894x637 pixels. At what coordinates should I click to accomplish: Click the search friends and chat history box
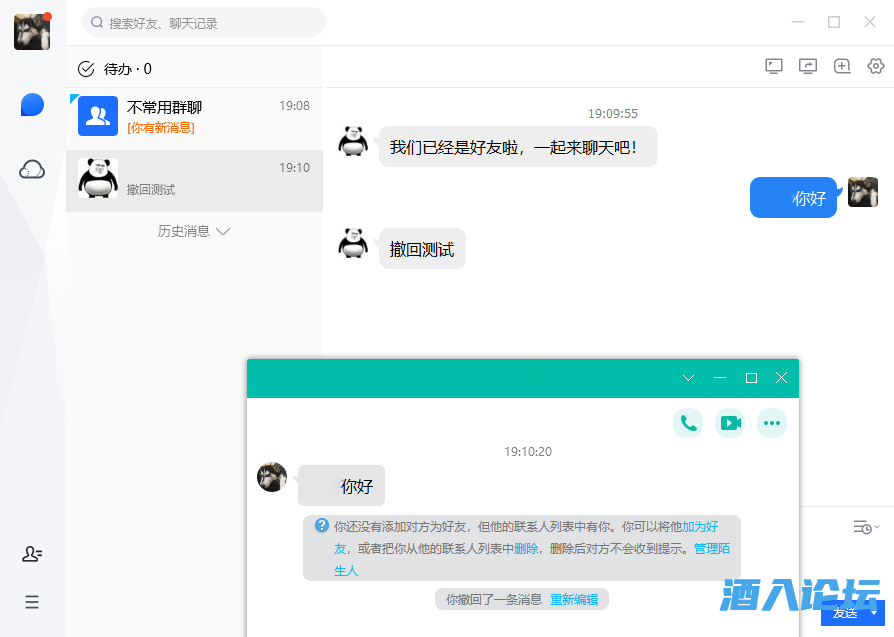[204, 22]
